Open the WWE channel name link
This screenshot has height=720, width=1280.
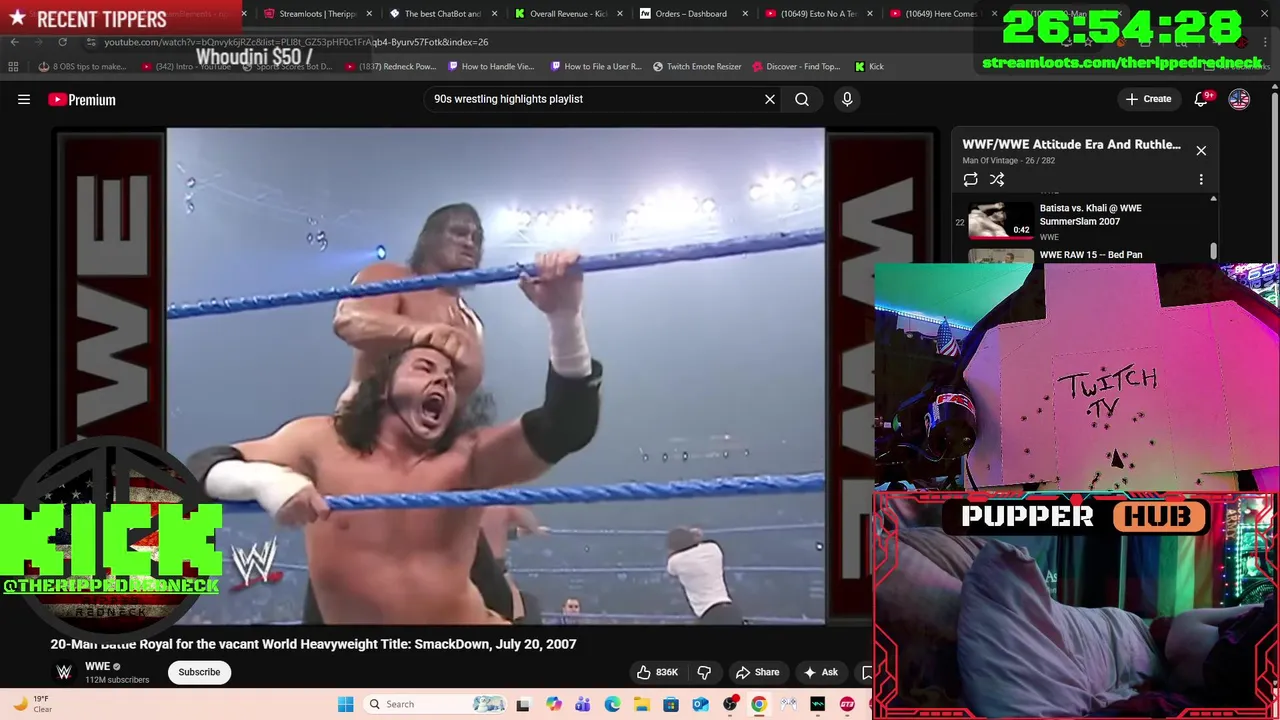[x=97, y=666]
